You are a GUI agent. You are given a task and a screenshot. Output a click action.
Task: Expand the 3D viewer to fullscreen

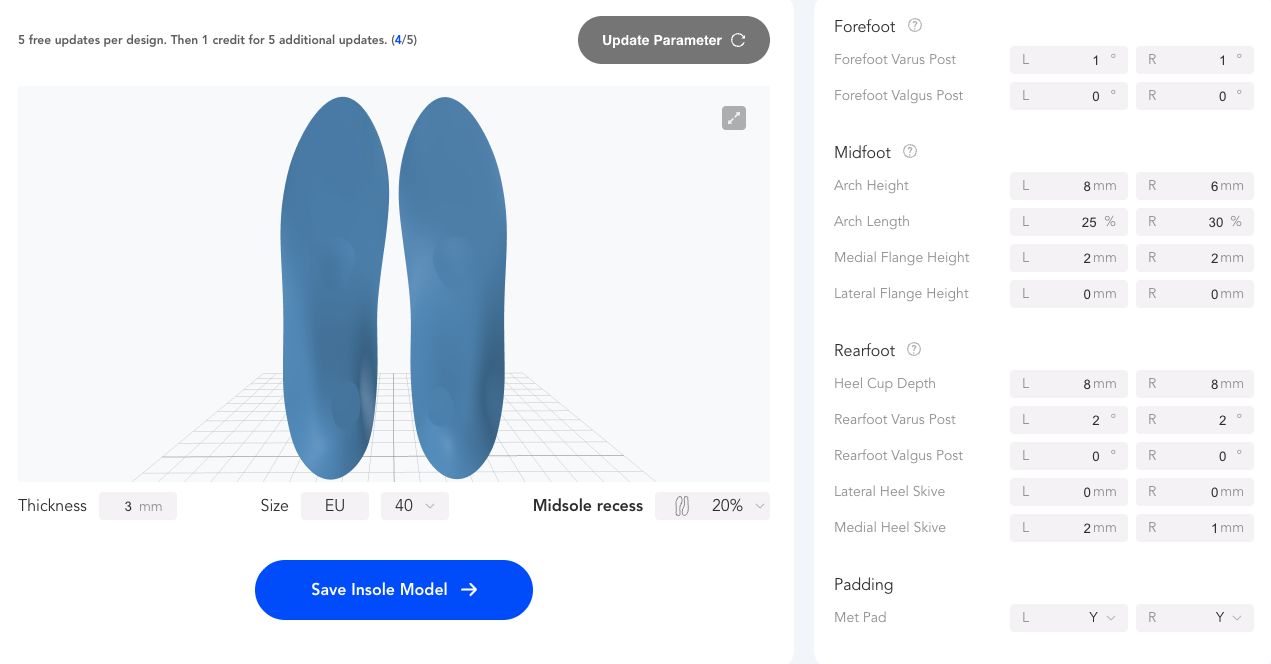734,118
